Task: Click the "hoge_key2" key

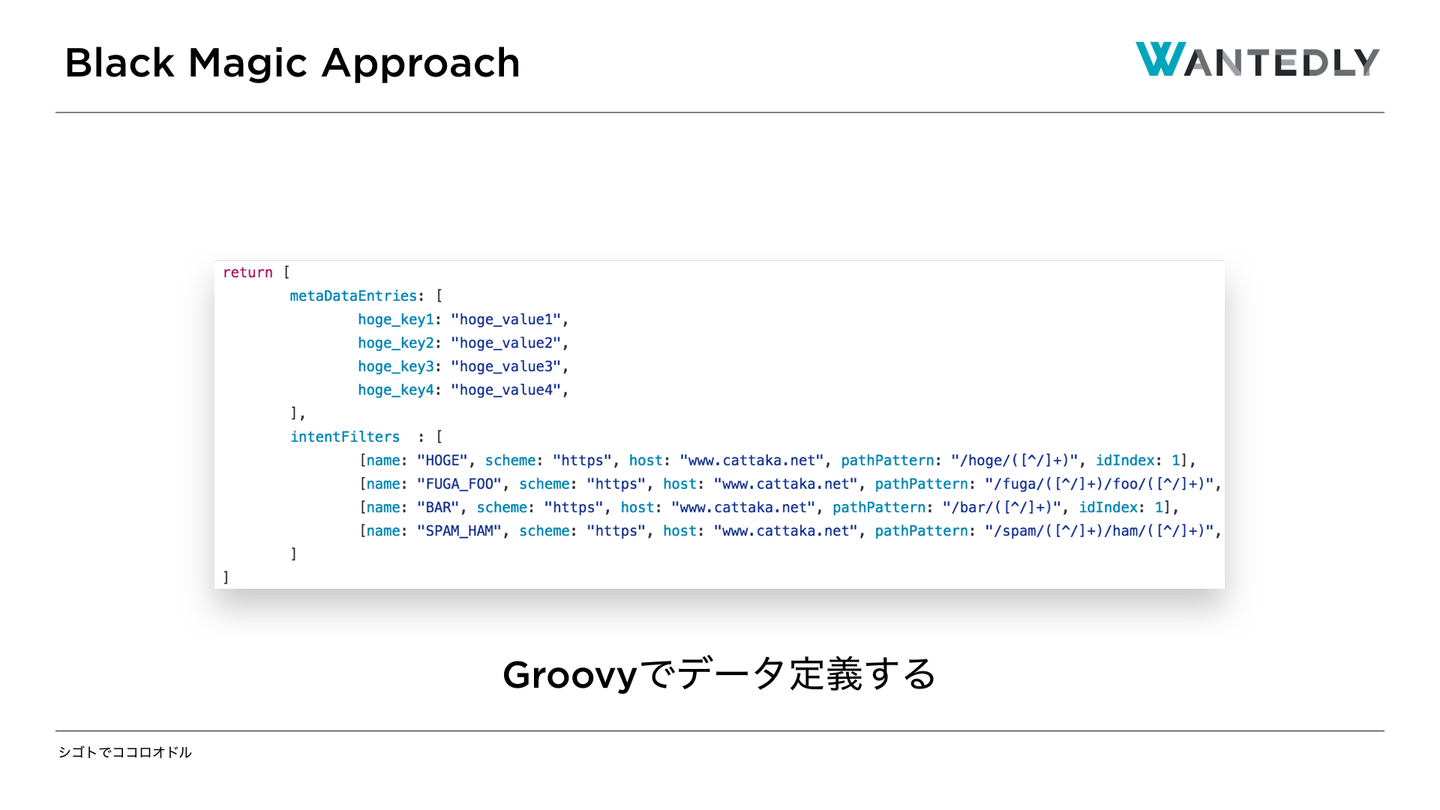Action: click(396, 343)
